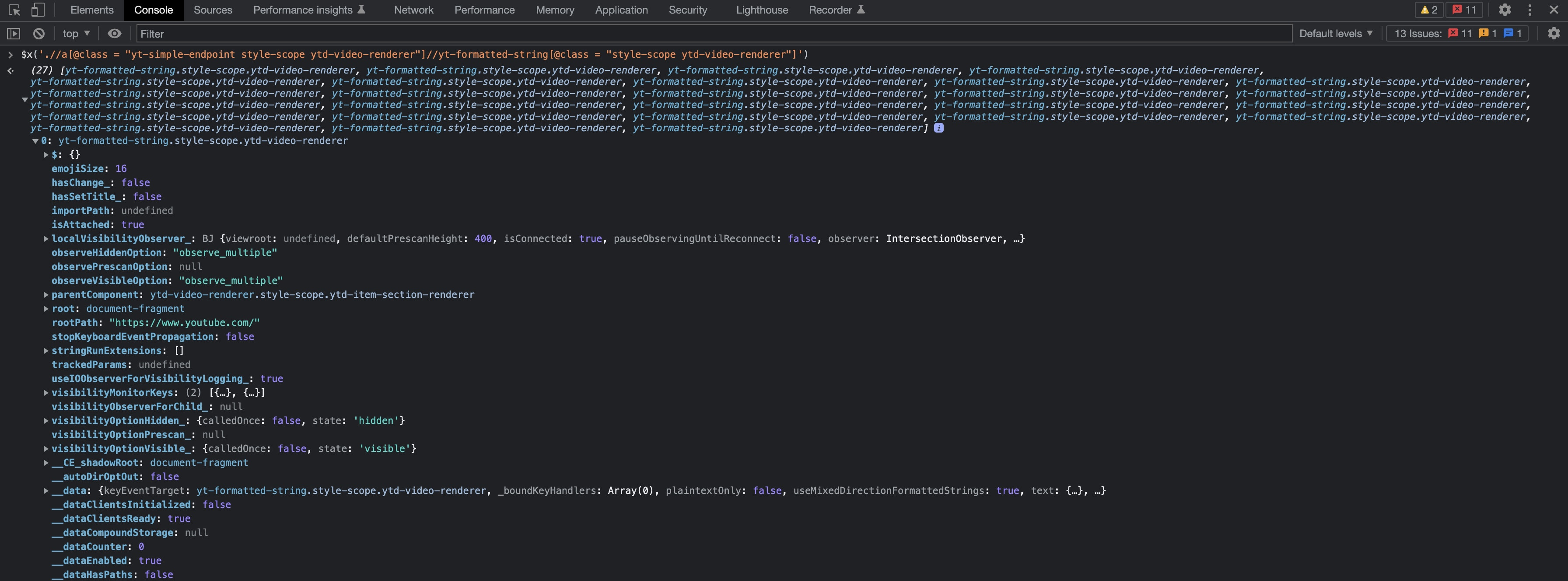The image size is (1568, 581).
Task: Expand localVisibilityObserver_ property
Action: [x=45, y=239]
